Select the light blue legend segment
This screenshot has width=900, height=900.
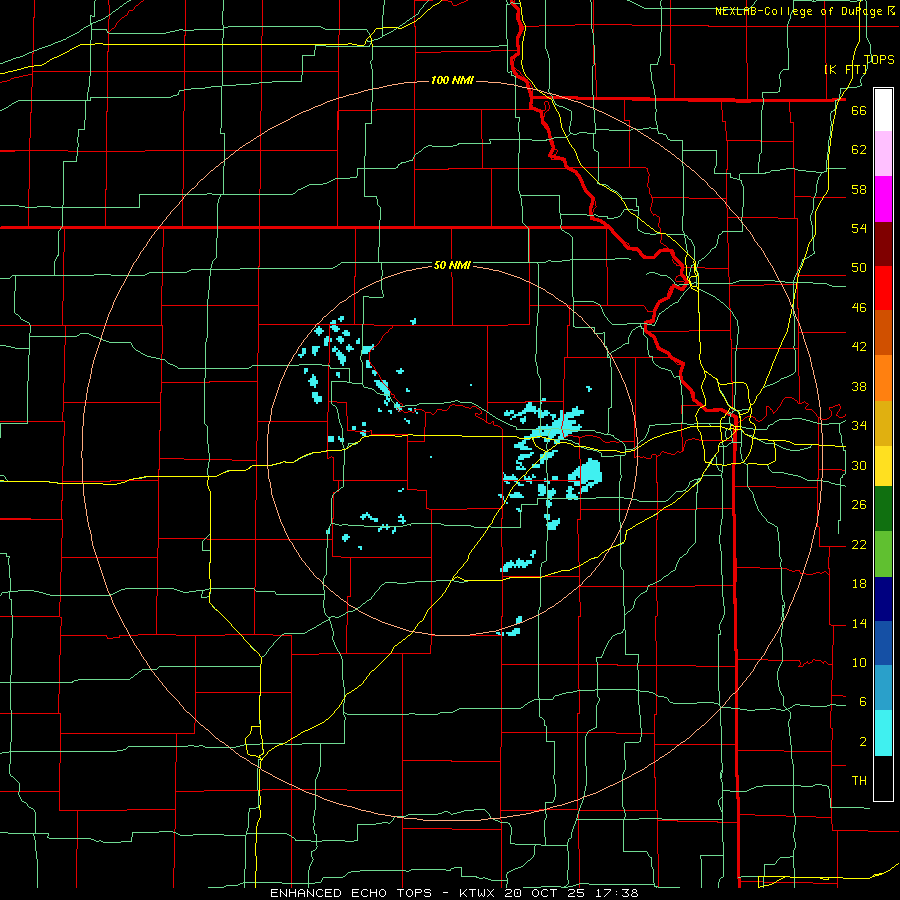(x=883, y=688)
